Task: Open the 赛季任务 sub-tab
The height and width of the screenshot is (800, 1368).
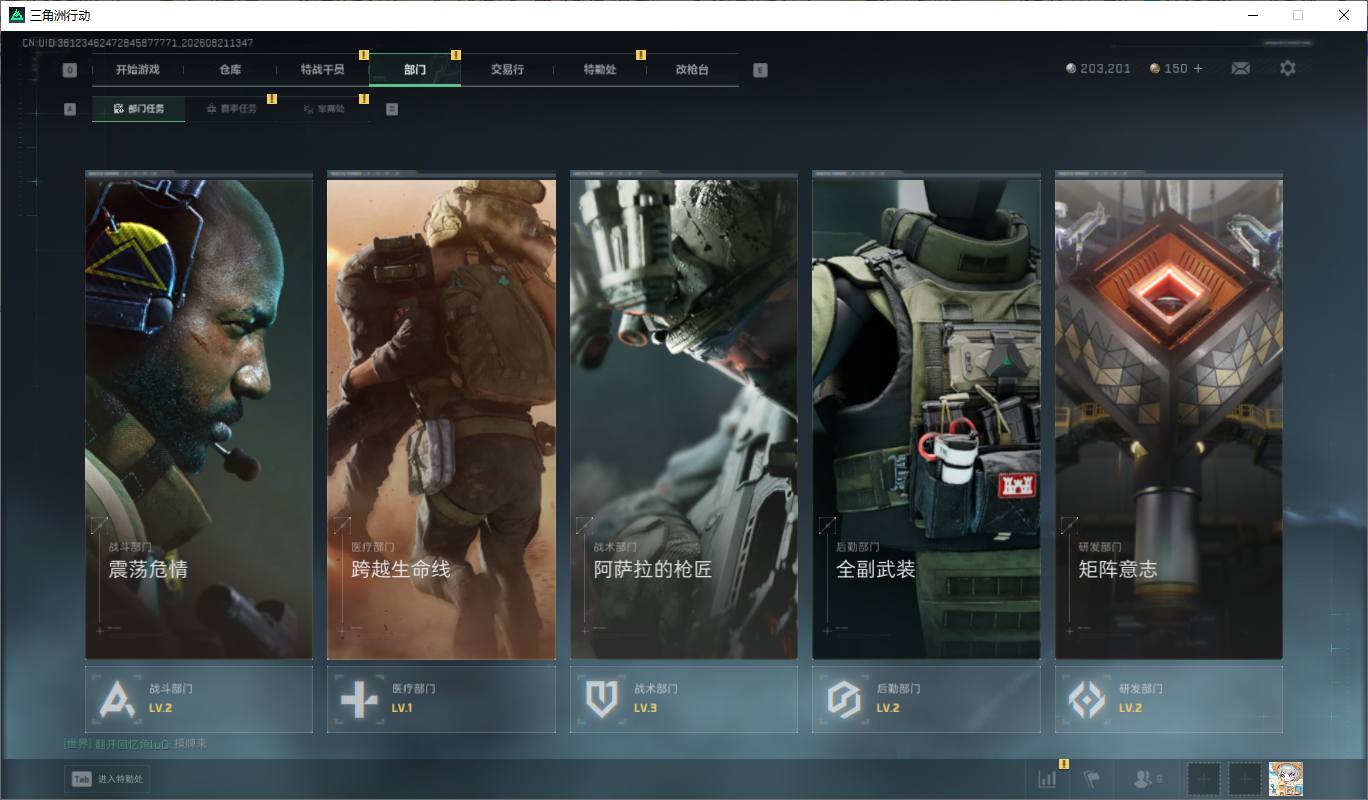Action: (x=231, y=109)
